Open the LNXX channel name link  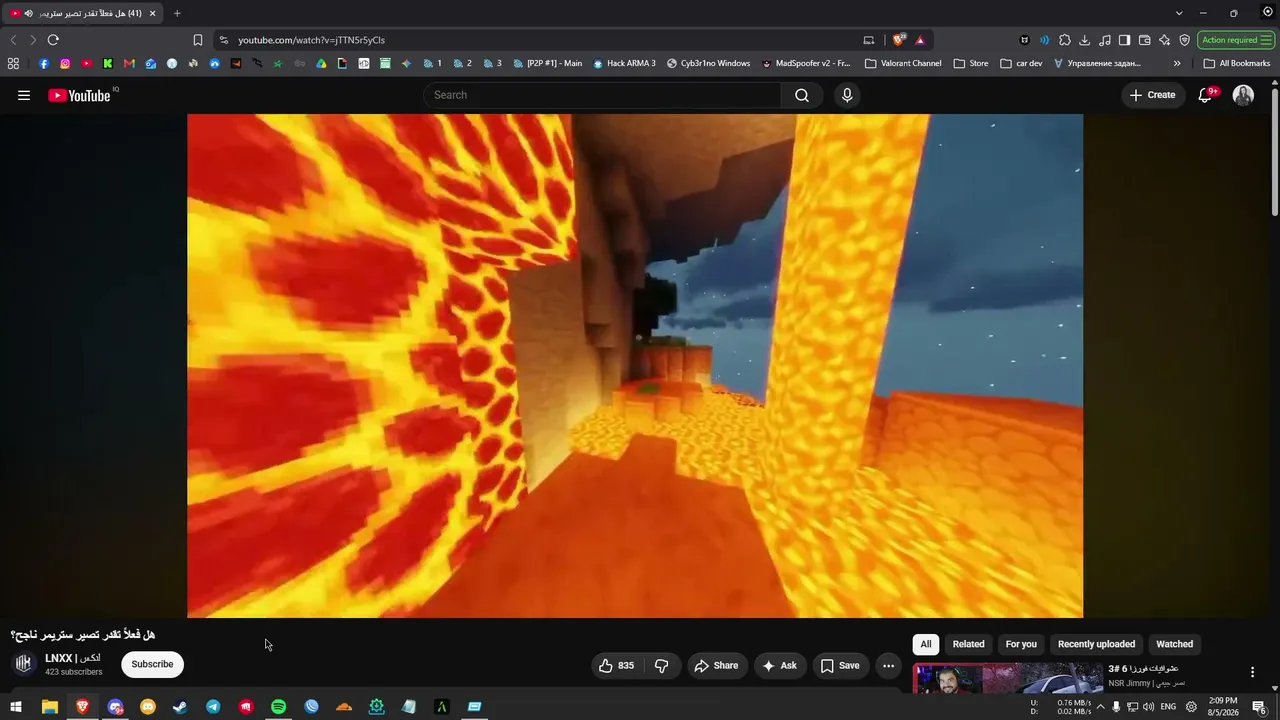point(73,658)
